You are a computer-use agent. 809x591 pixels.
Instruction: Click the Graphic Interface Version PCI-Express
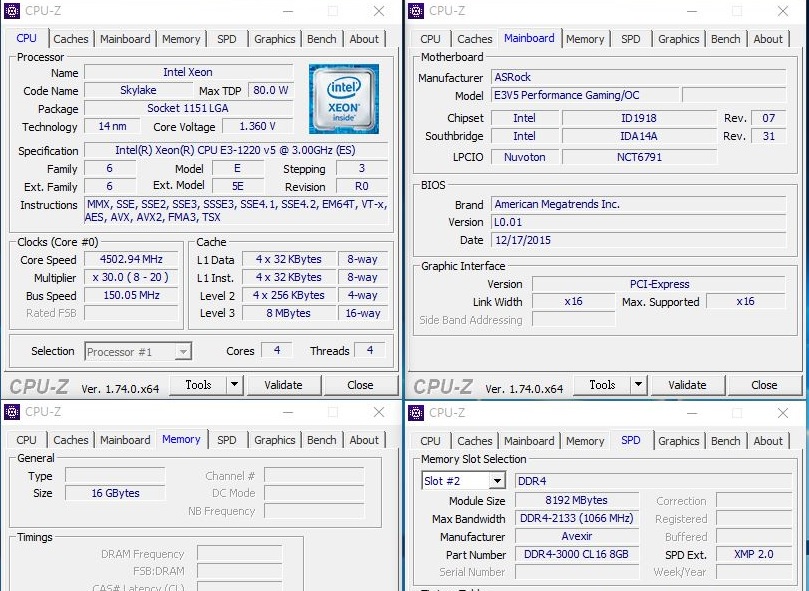pyautogui.click(x=659, y=284)
